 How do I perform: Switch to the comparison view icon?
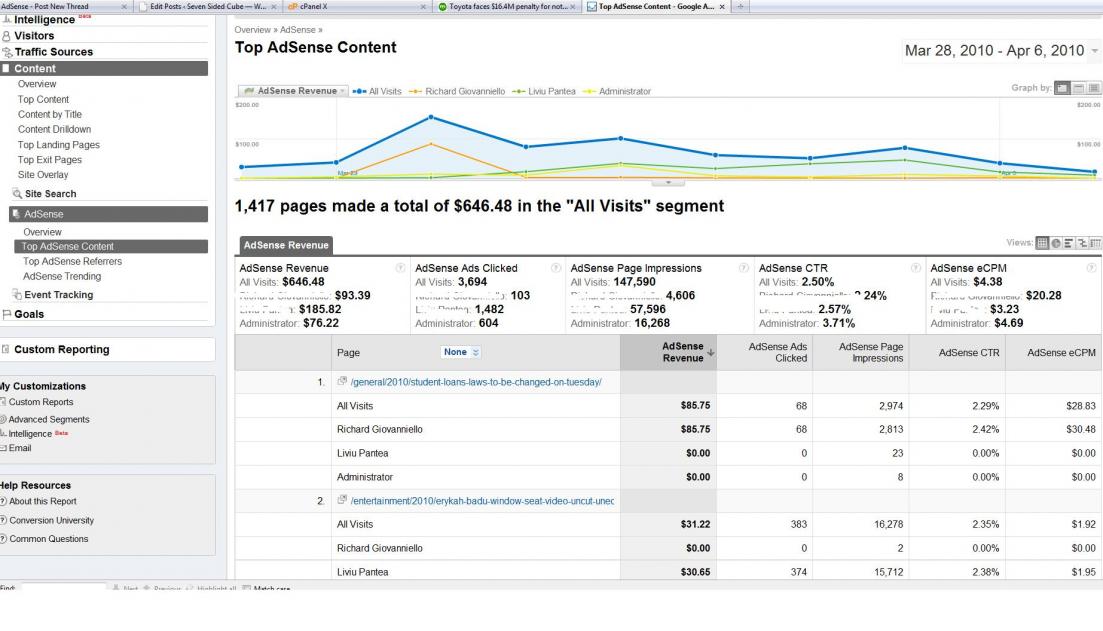coord(1082,243)
